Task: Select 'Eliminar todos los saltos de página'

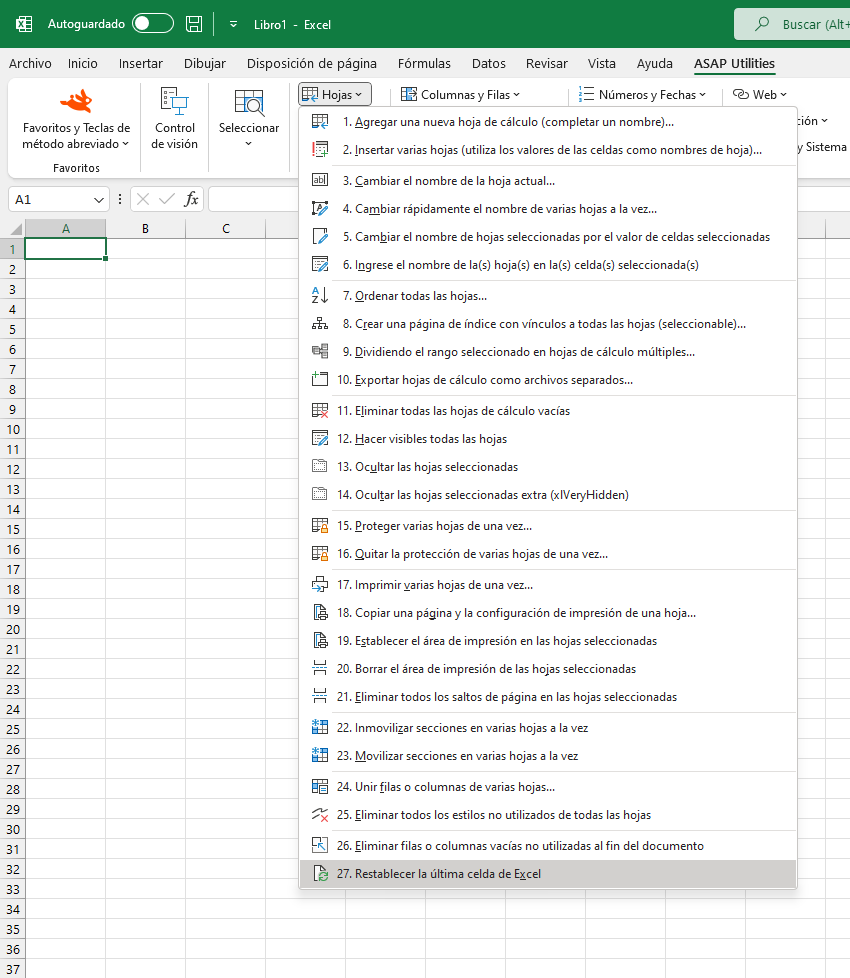Action: tap(548, 697)
